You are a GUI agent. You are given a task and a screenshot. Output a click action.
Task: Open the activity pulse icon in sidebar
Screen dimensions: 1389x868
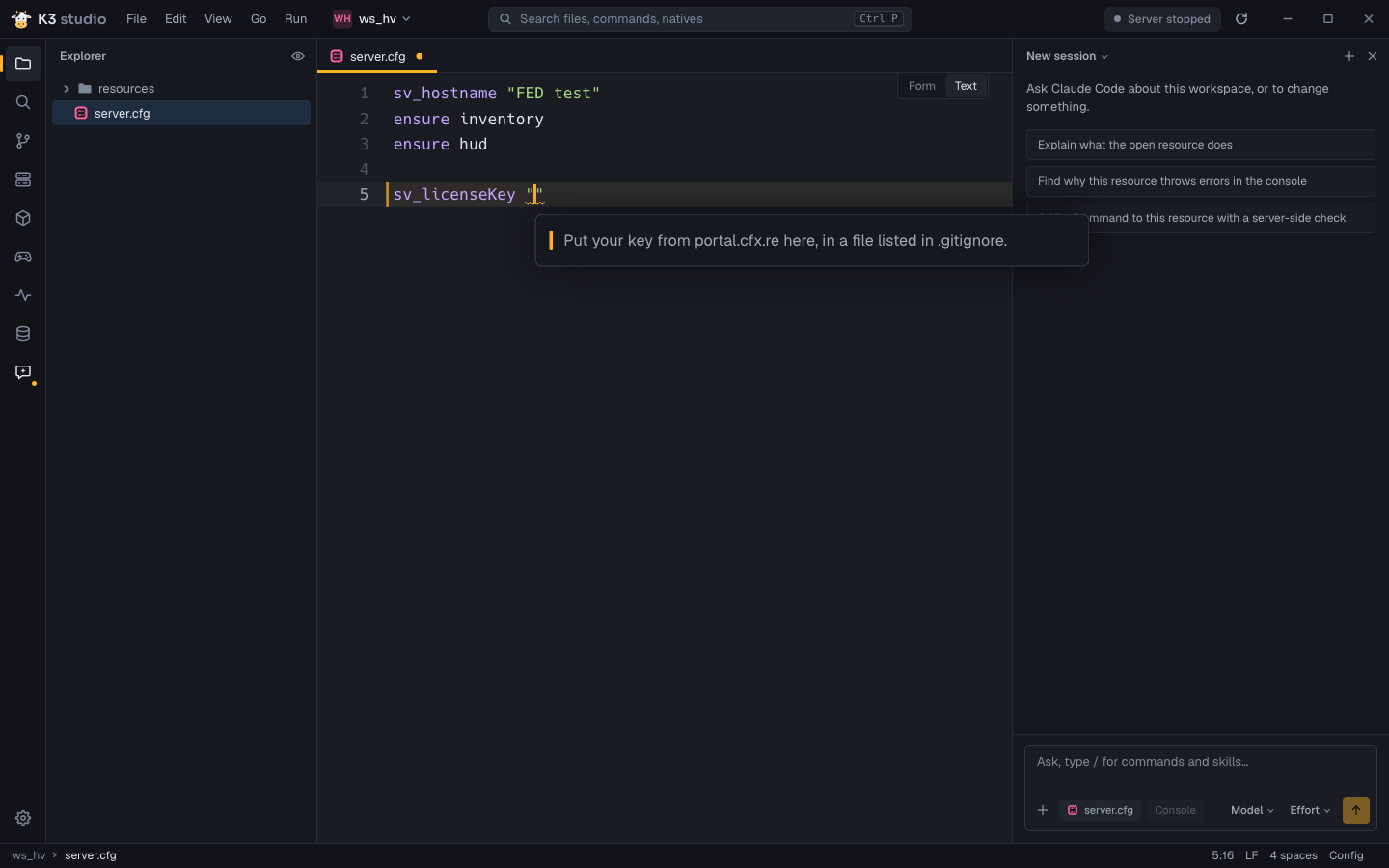coord(23,295)
